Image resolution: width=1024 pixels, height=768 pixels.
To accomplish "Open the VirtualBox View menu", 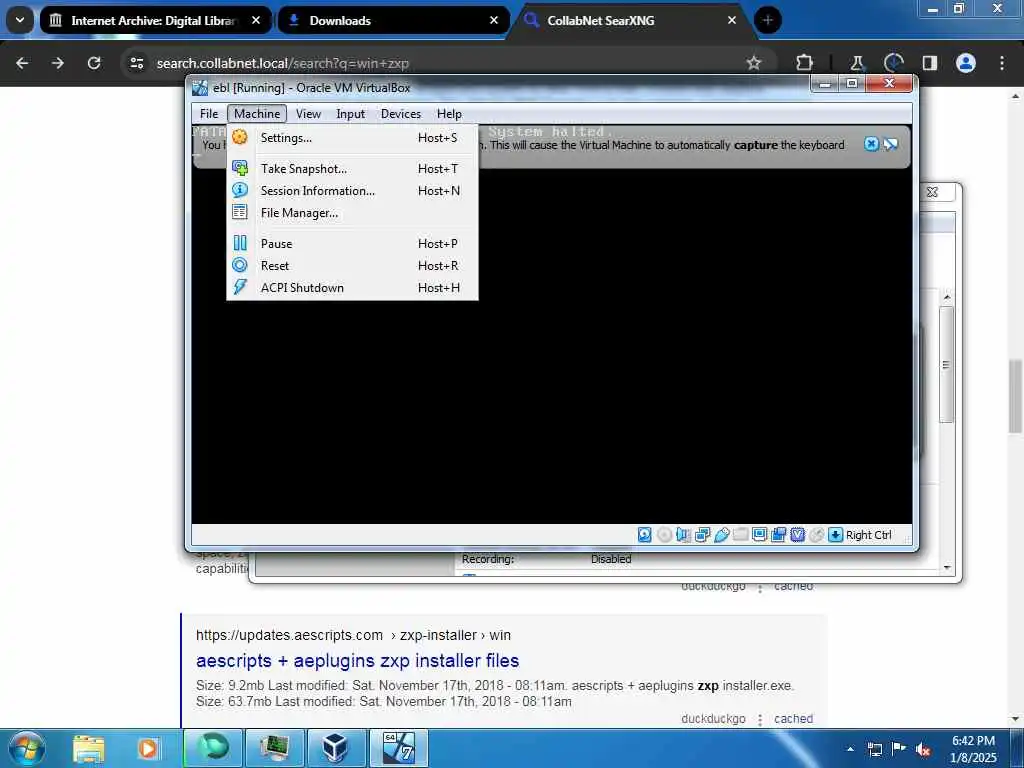I will point(308,114).
